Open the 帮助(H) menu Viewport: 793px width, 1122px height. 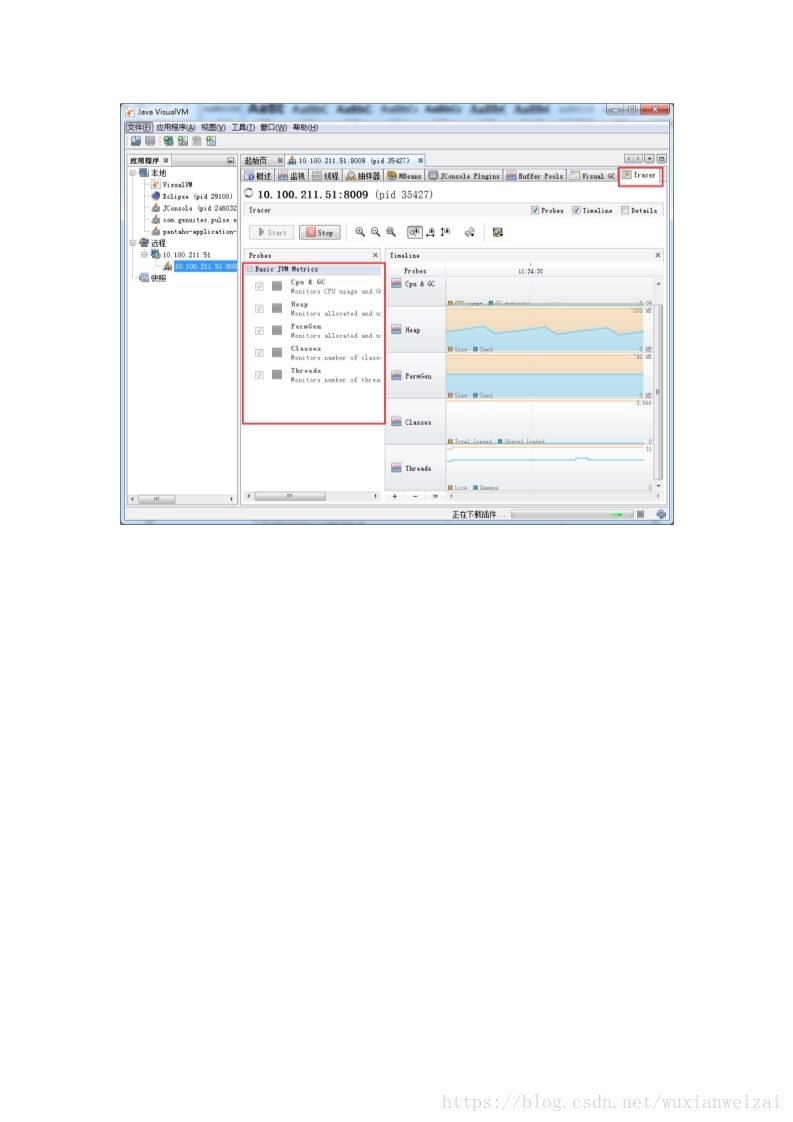pyautogui.click(x=306, y=127)
